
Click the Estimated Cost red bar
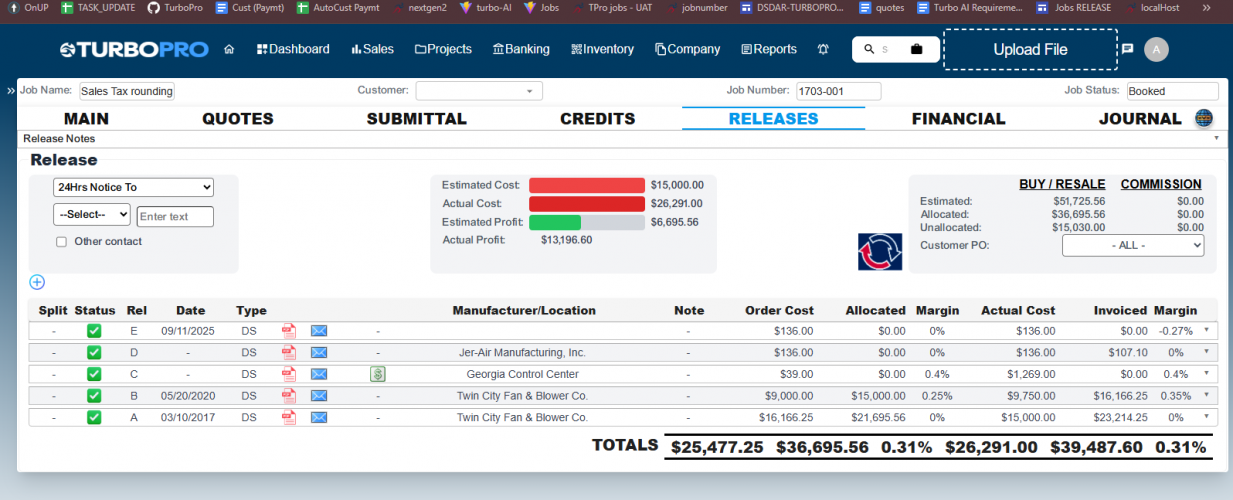[587, 185]
